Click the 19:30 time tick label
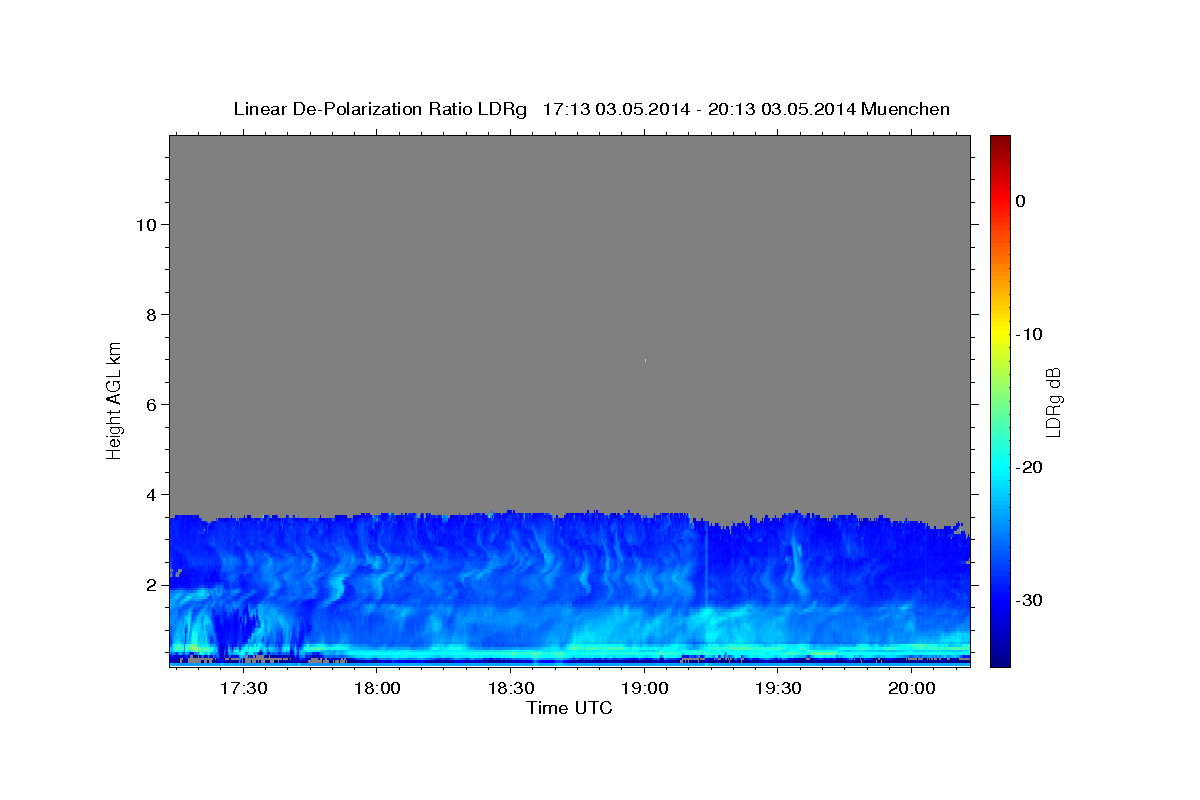 778,688
